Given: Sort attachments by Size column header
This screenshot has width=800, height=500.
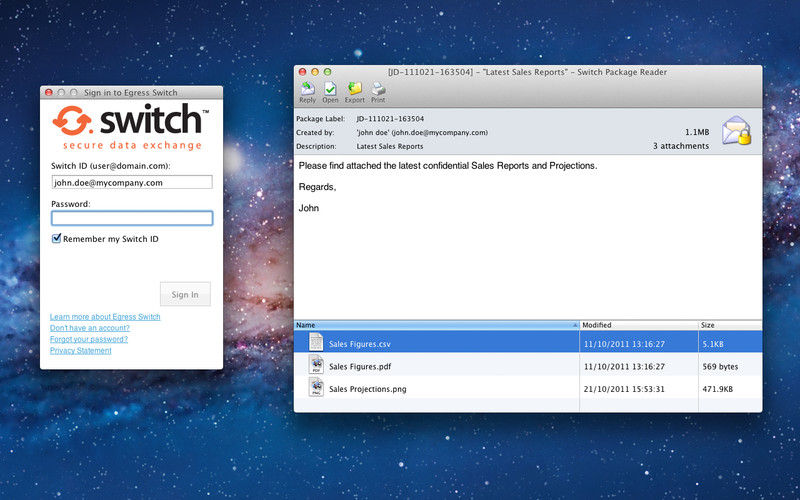Looking at the screenshot, I should pyautogui.click(x=730, y=325).
